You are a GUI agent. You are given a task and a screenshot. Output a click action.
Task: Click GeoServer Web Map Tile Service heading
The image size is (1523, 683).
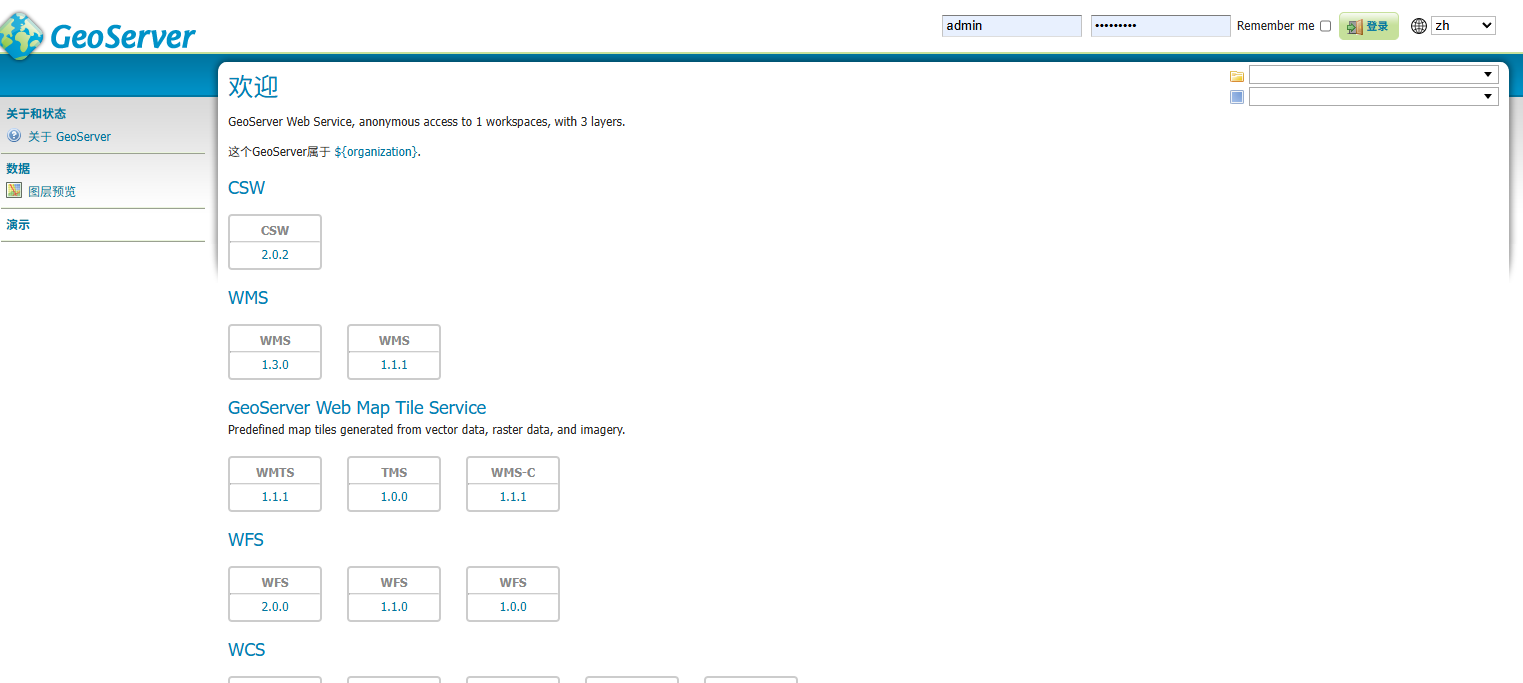(x=357, y=408)
